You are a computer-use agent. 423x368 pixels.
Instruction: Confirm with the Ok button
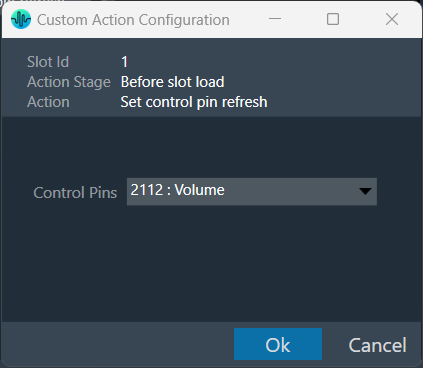278,344
